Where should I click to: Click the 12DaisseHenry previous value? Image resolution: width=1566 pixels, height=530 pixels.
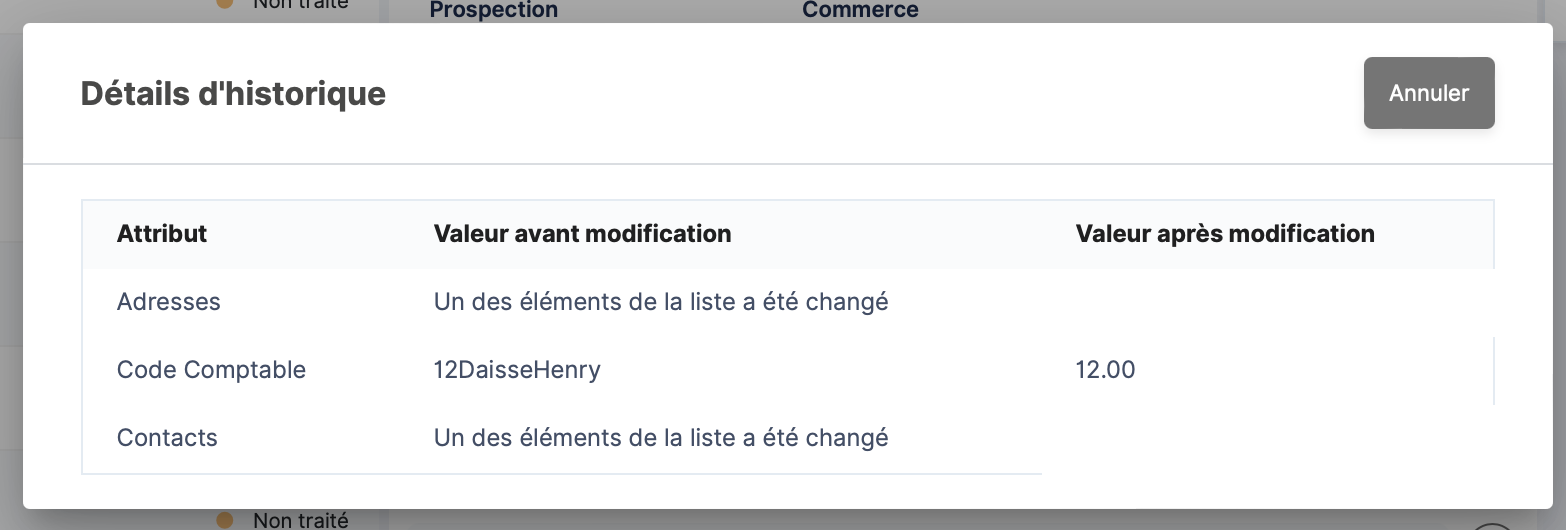click(517, 370)
